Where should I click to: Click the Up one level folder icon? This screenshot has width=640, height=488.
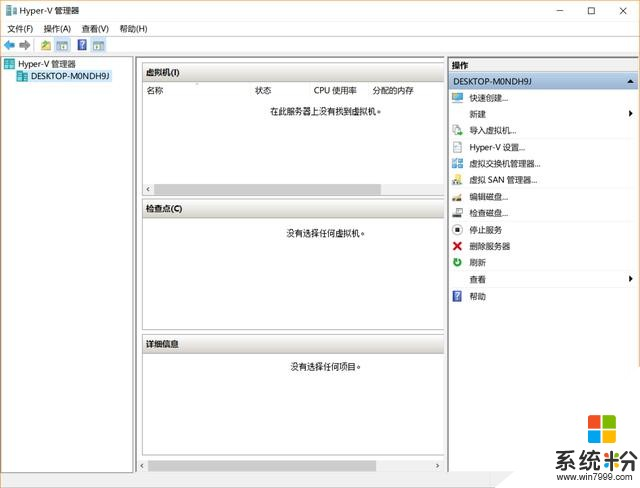(x=46, y=45)
